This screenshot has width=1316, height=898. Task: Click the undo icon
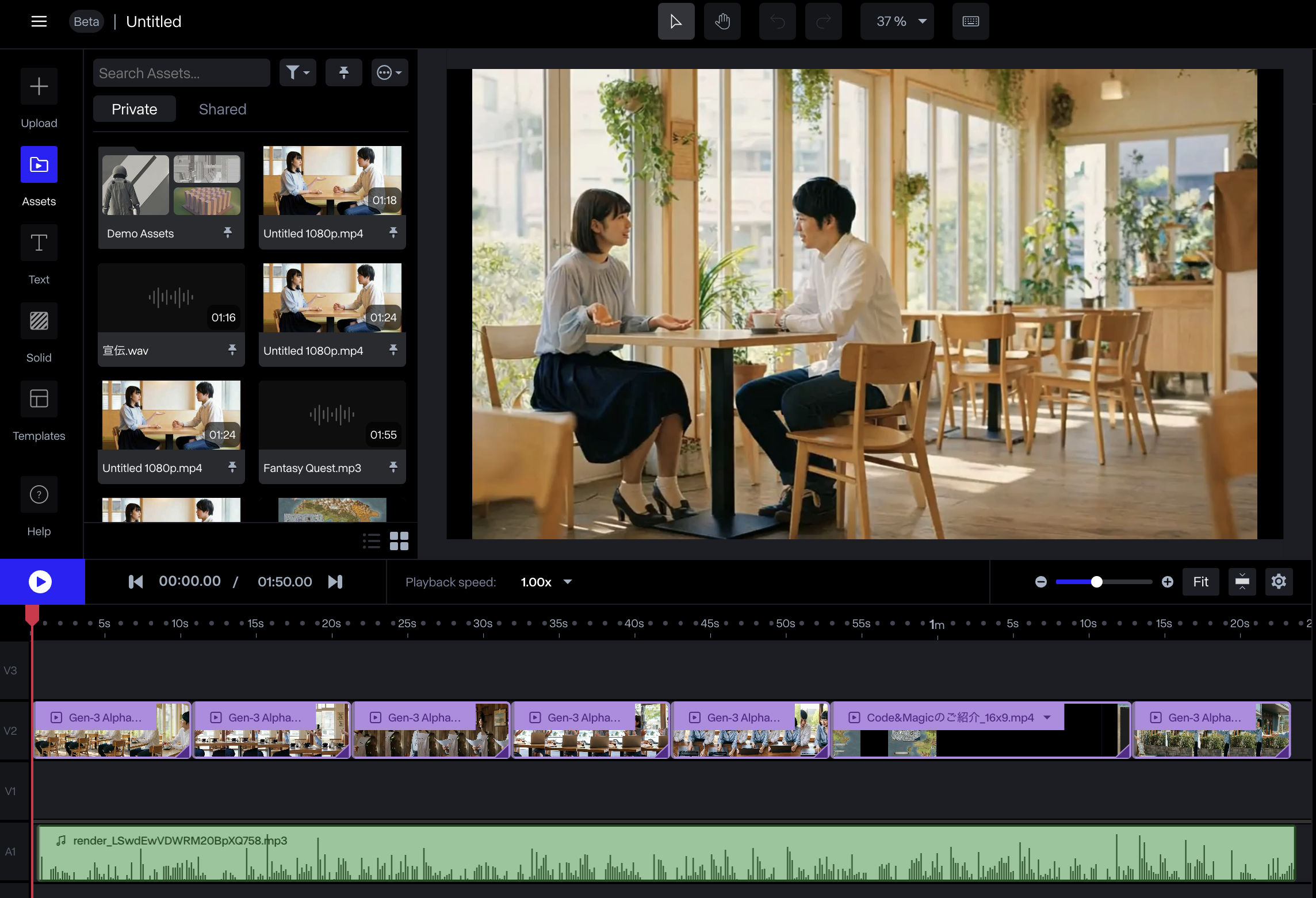point(777,21)
